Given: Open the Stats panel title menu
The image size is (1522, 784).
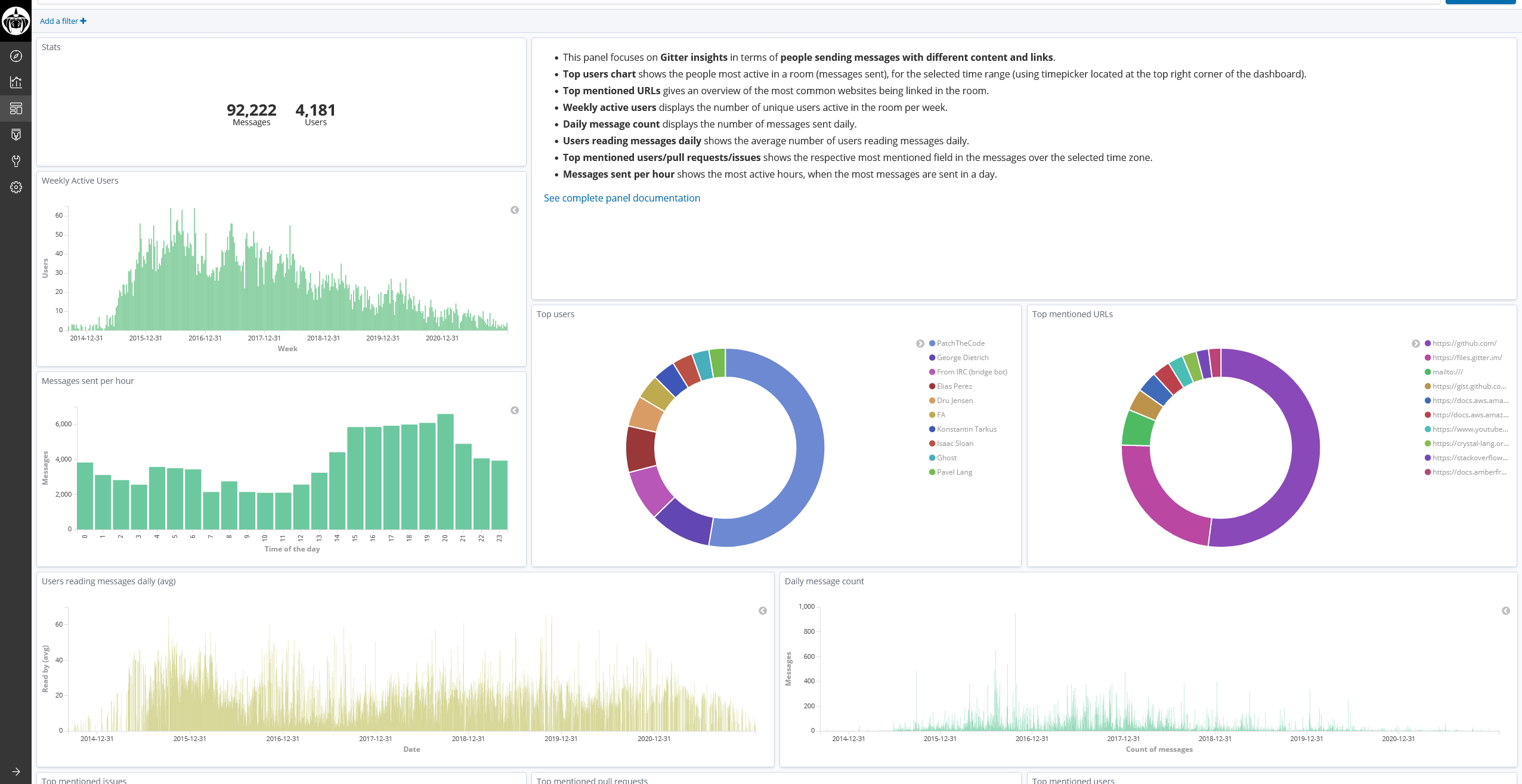Looking at the screenshot, I should 51,47.
